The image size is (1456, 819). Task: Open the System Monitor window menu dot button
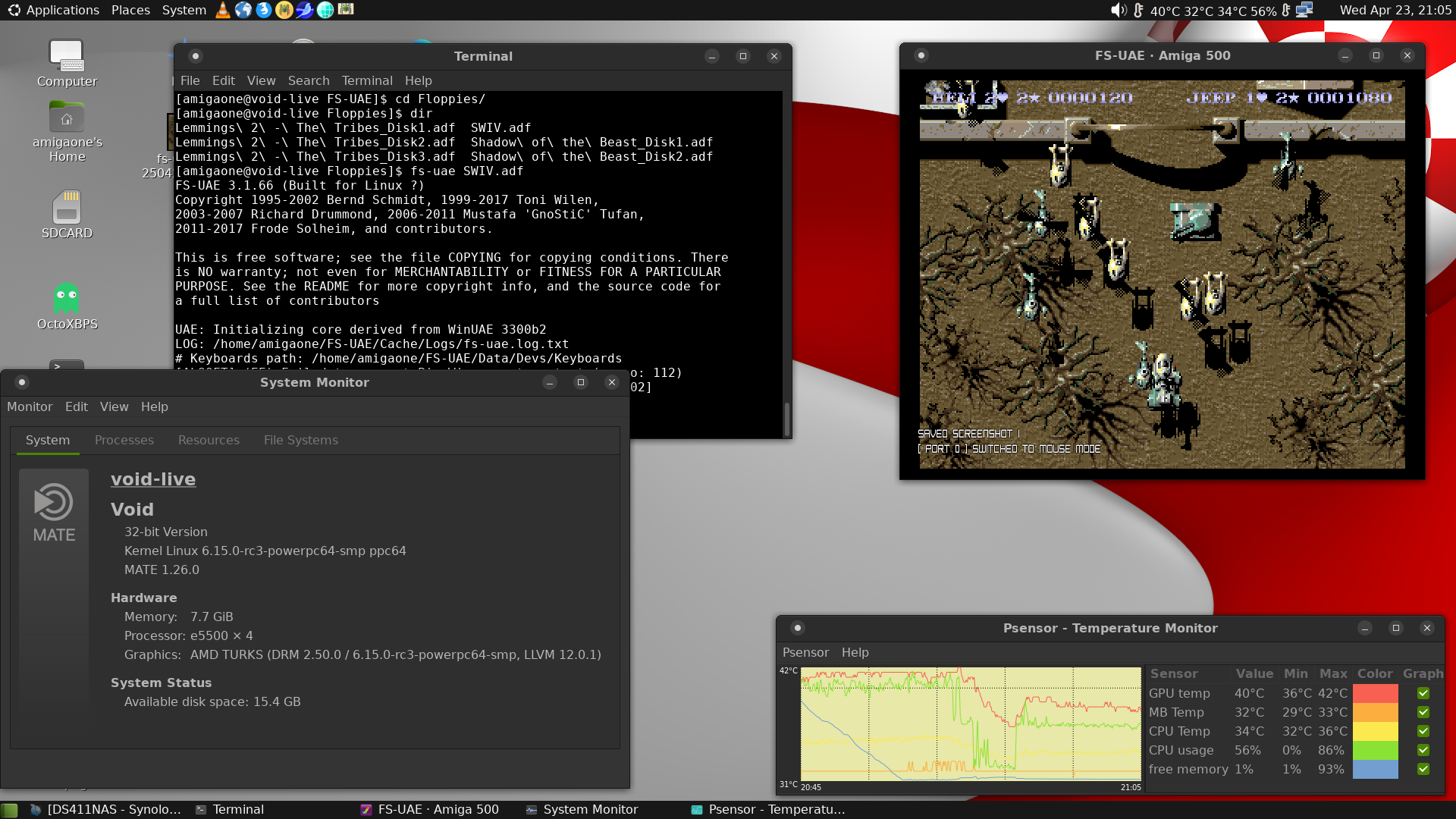click(x=22, y=382)
